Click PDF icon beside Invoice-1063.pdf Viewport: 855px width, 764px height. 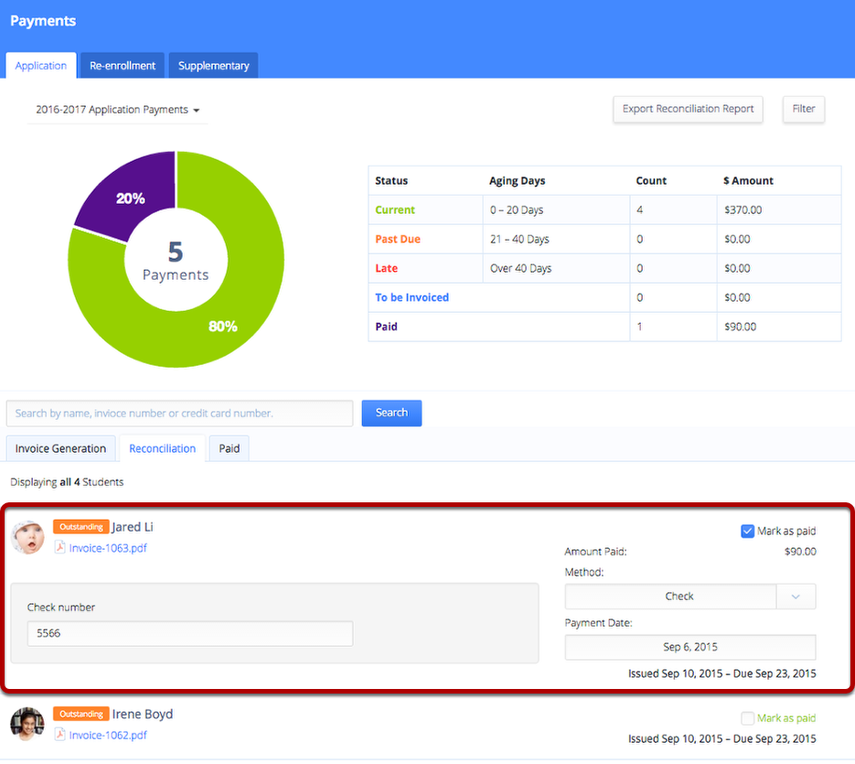click(60, 548)
